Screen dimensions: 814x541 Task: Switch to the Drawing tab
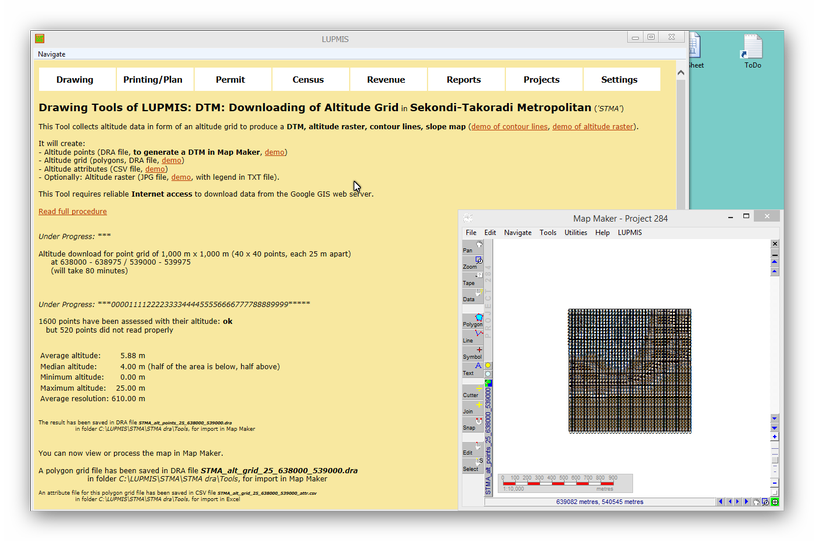(77, 79)
